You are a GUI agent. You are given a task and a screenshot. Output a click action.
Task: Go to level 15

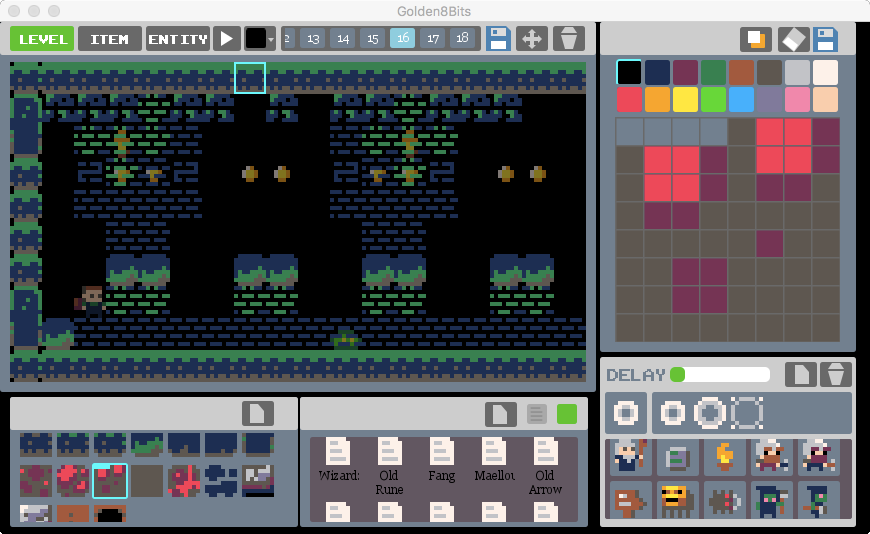coord(373,39)
